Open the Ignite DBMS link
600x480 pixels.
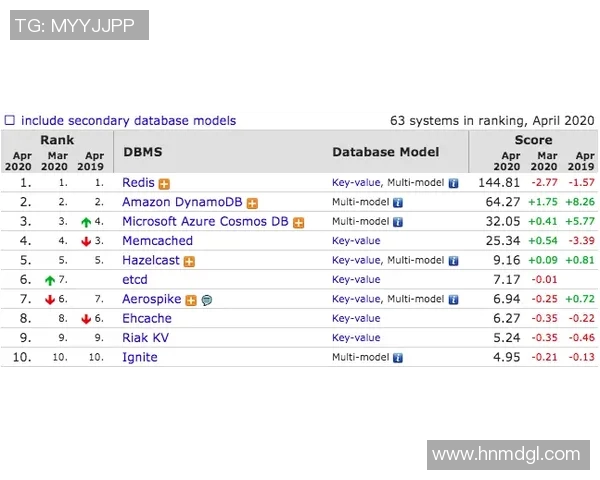pyautogui.click(x=139, y=357)
